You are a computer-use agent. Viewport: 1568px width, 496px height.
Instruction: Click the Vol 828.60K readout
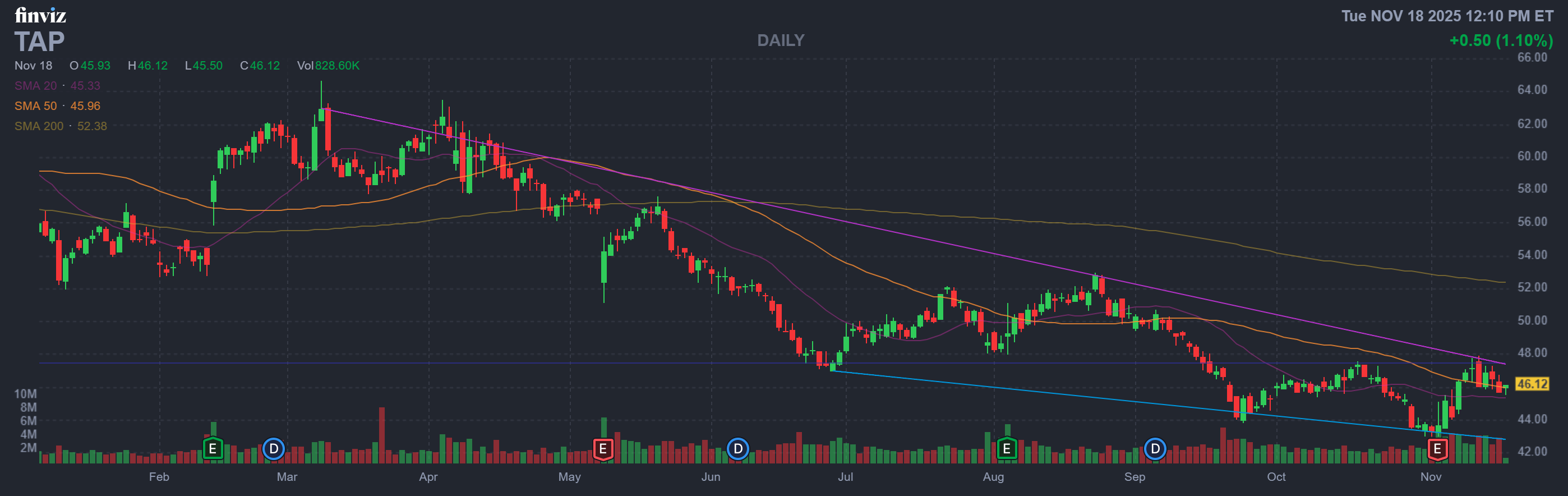[x=328, y=65]
